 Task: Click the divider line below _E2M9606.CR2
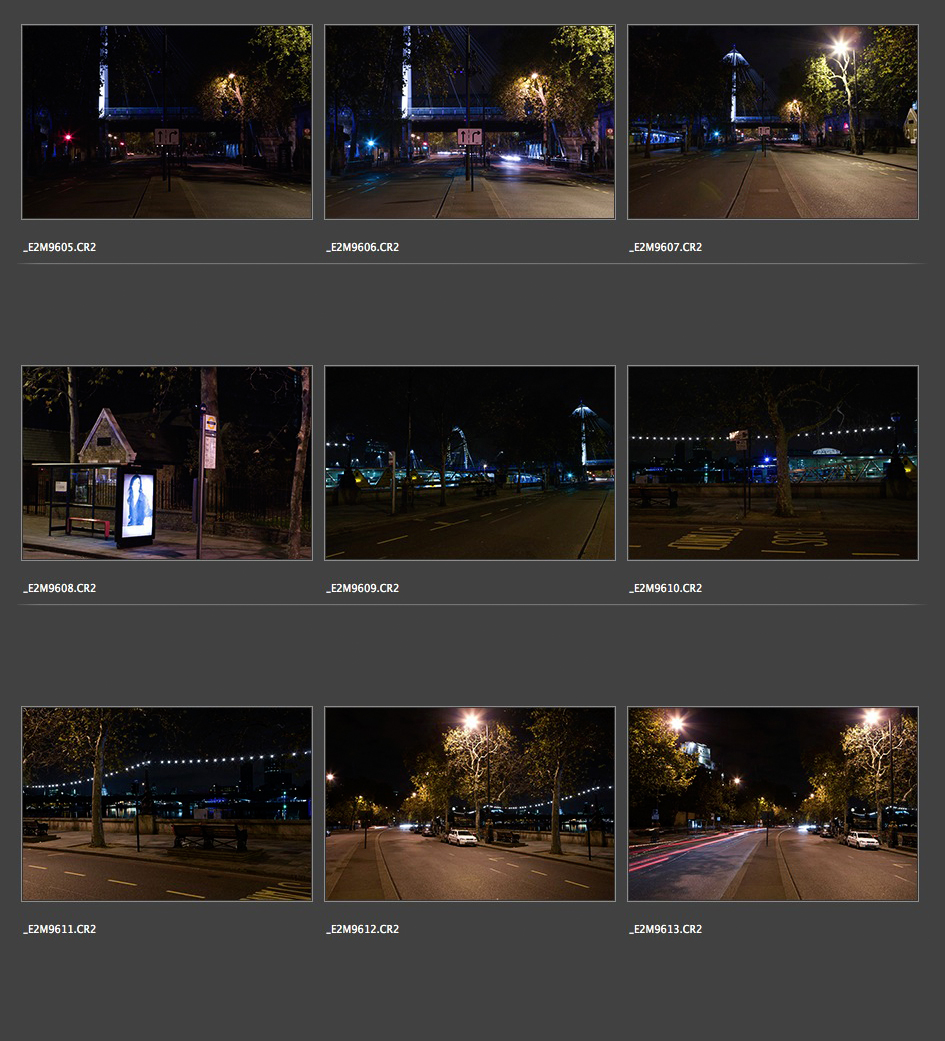[x=469, y=264]
